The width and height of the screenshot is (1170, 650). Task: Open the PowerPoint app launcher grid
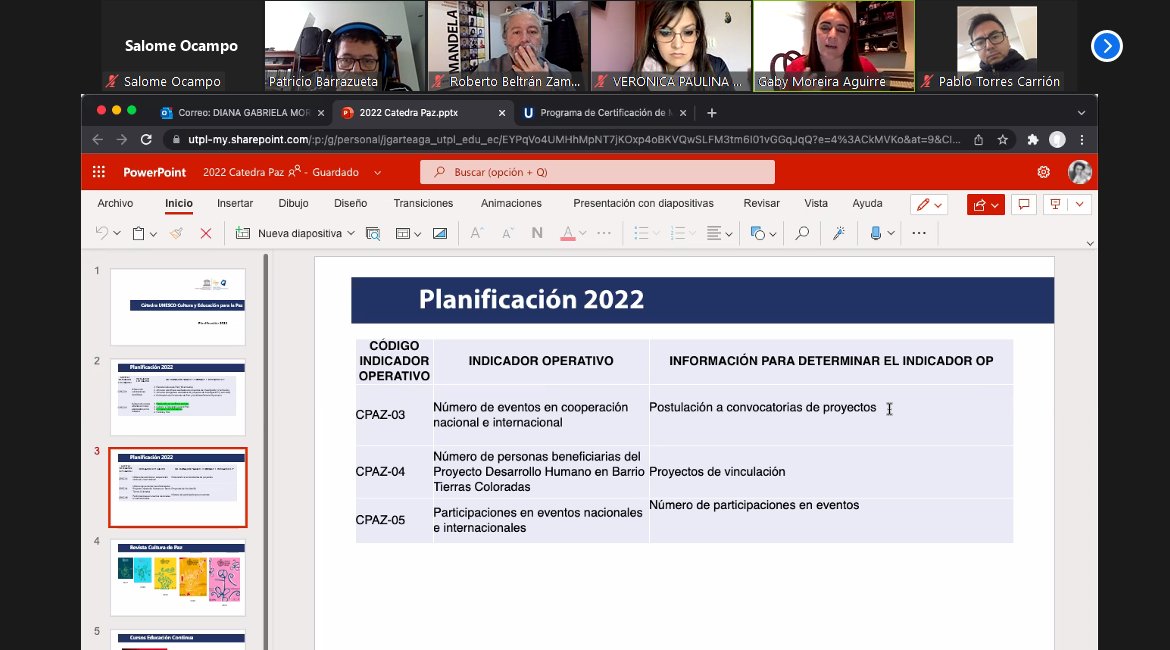[x=98, y=172]
